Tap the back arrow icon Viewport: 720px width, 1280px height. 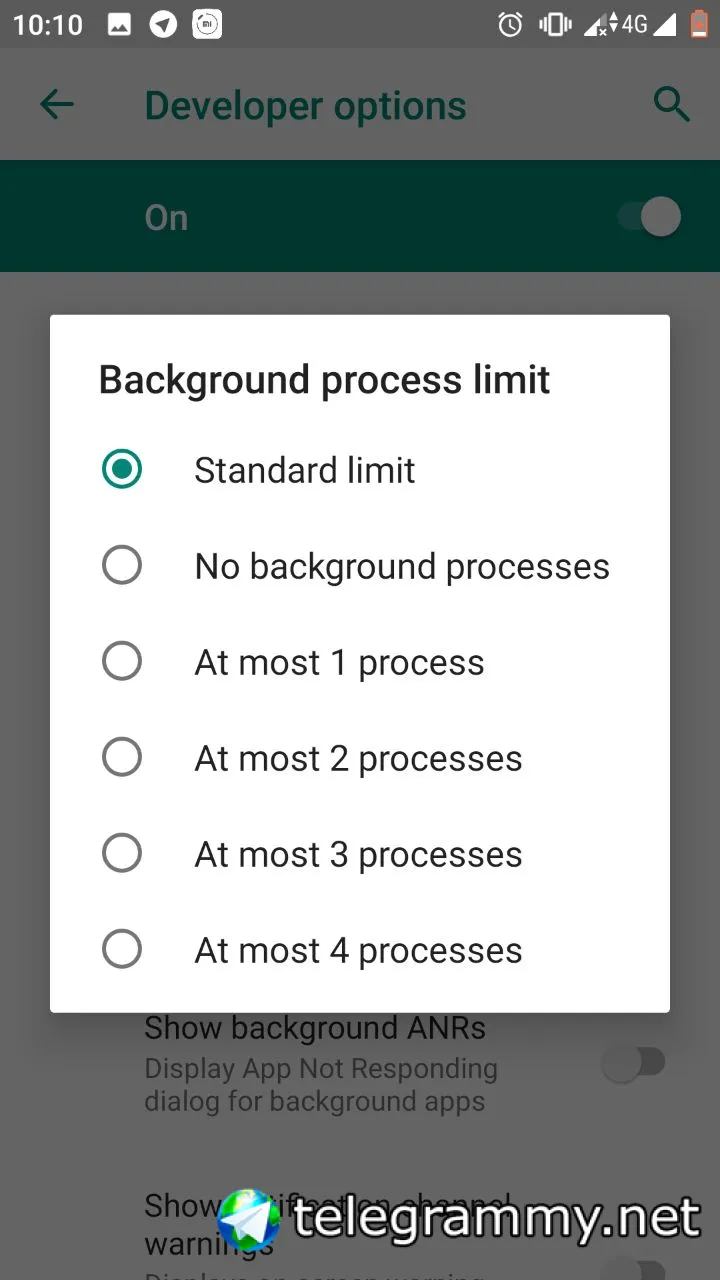pyautogui.click(x=57, y=104)
